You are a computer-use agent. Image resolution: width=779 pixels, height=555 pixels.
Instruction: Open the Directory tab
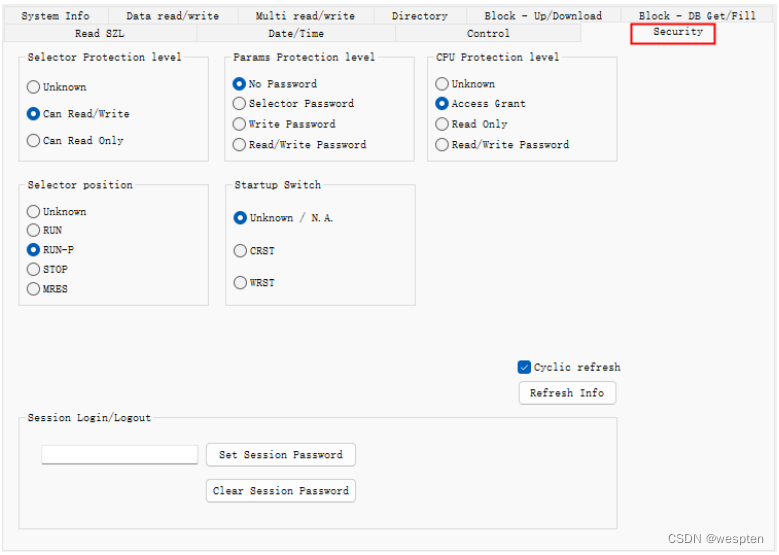point(420,16)
